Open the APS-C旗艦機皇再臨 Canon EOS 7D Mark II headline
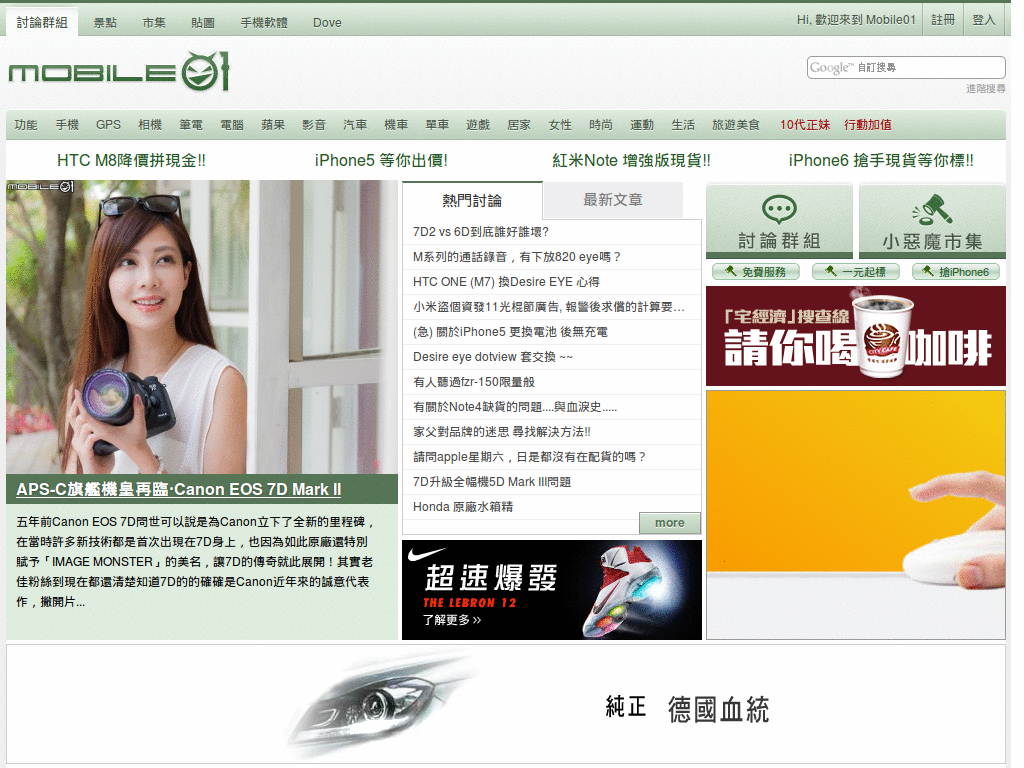1024x768 pixels. tap(179, 489)
